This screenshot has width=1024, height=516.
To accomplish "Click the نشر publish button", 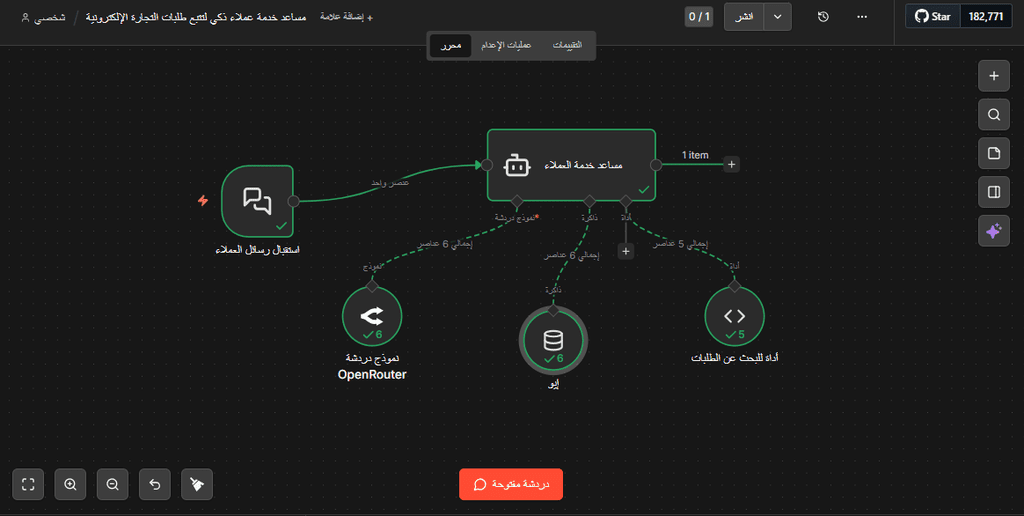I will [745, 17].
